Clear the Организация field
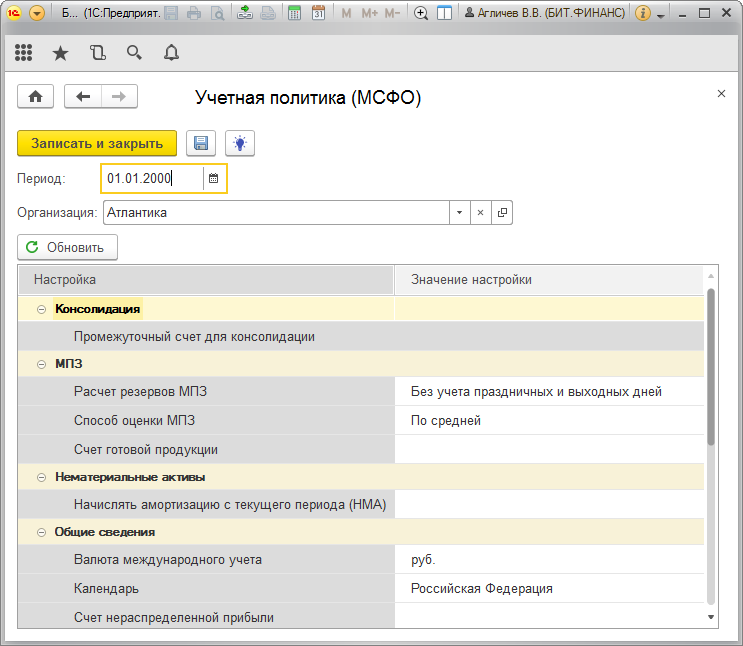The width and height of the screenshot is (743, 646). click(480, 213)
